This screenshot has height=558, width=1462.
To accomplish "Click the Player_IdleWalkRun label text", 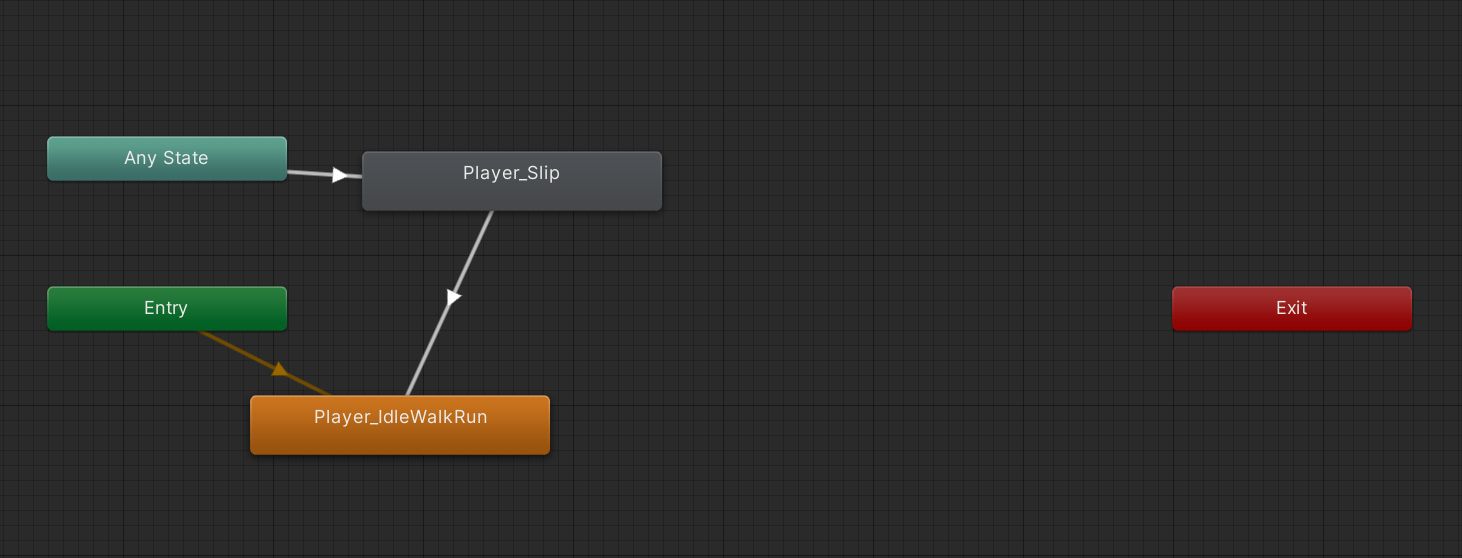I will tap(400, 417).
